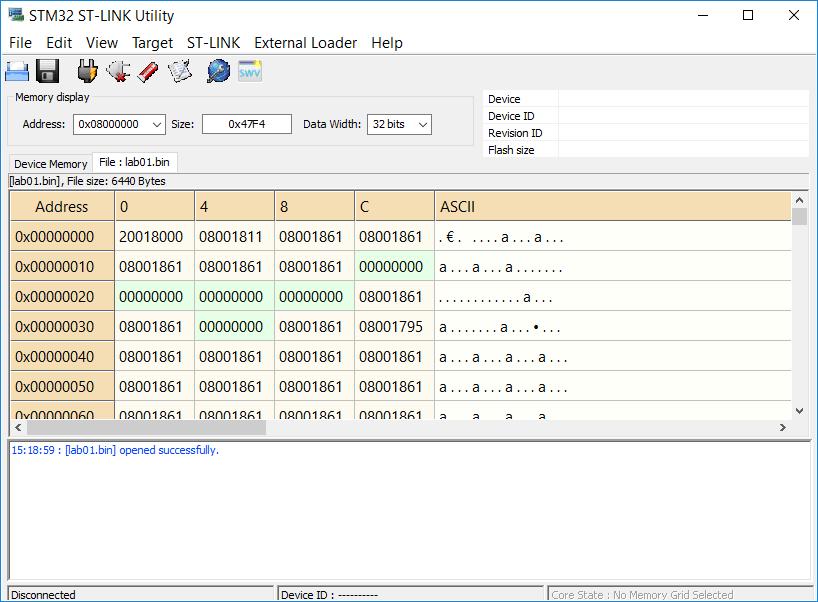Image resolution: width=818 pixels, height=602 pixels.
Task: Switch to the Device Memory tab
Action: tap(51, 164)
